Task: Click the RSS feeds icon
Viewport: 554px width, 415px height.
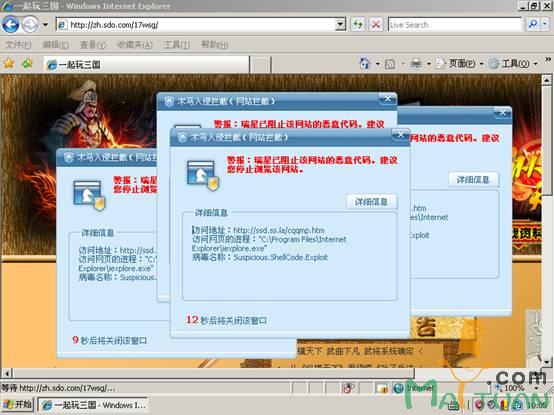Action: (x=390, y=64)
